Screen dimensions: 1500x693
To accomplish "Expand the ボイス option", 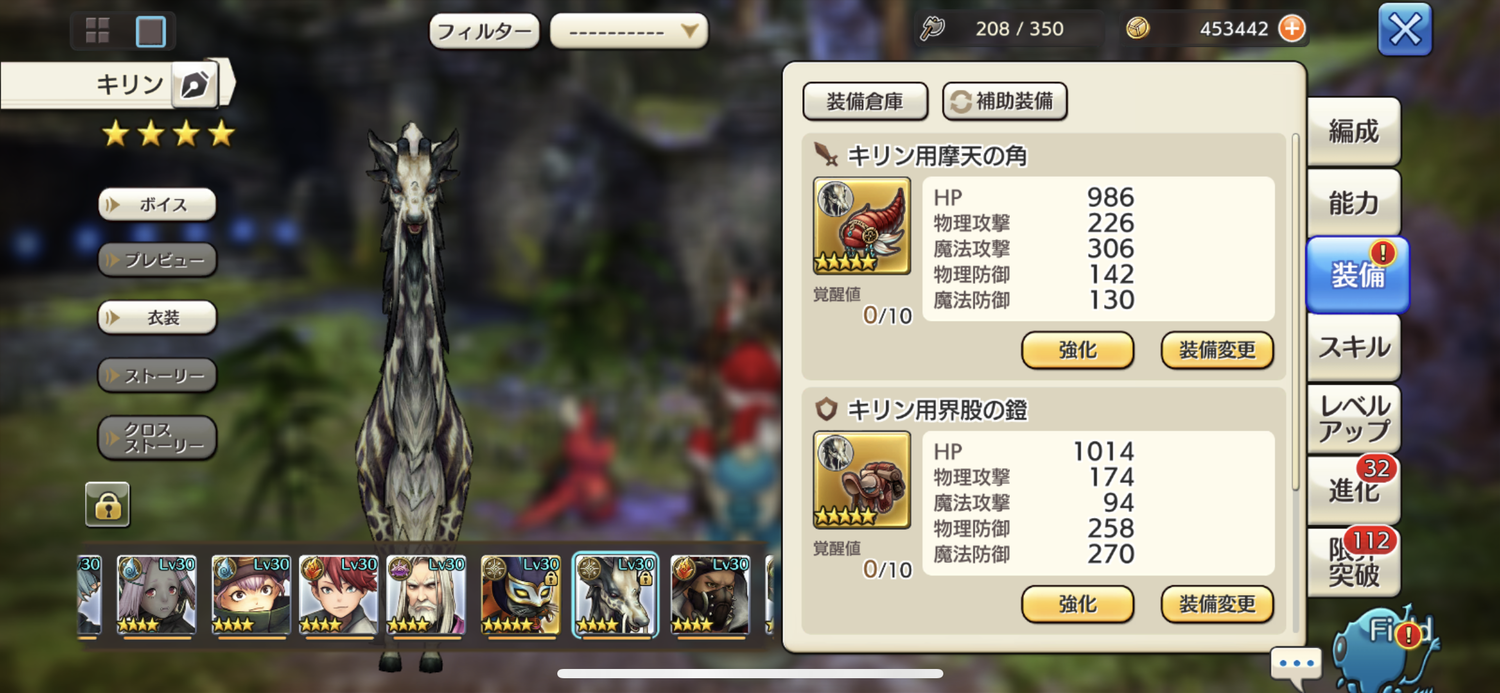I will coord(157,204).
